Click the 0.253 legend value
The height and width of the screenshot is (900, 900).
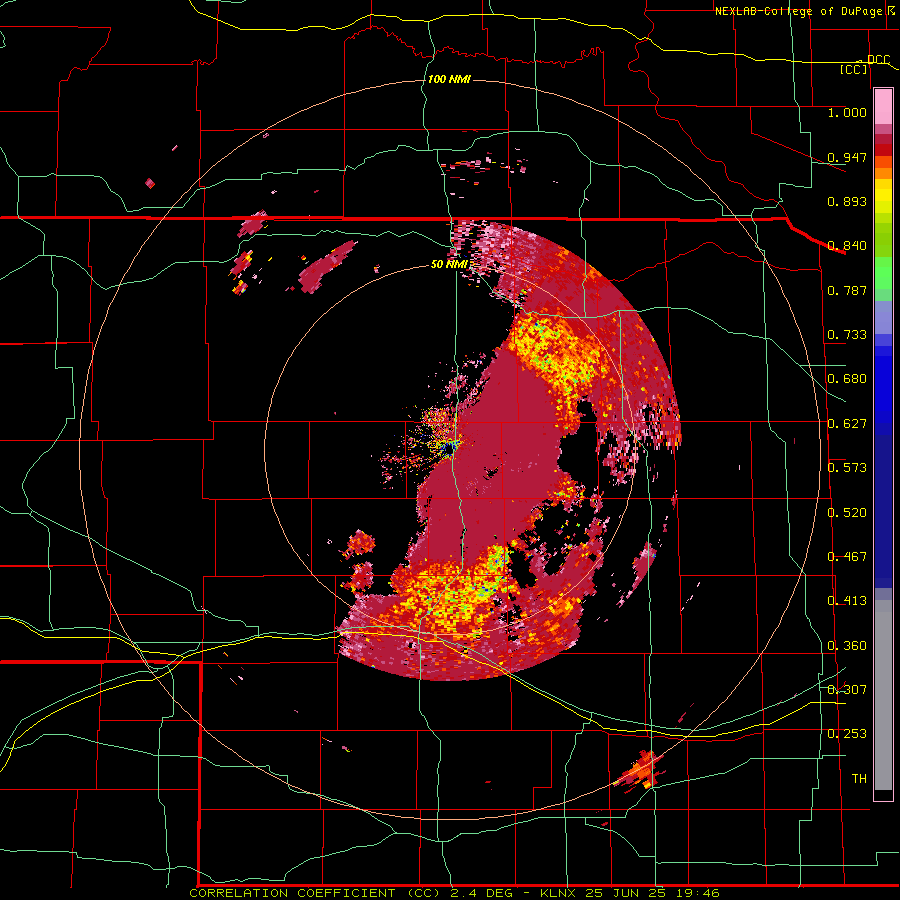847,734
